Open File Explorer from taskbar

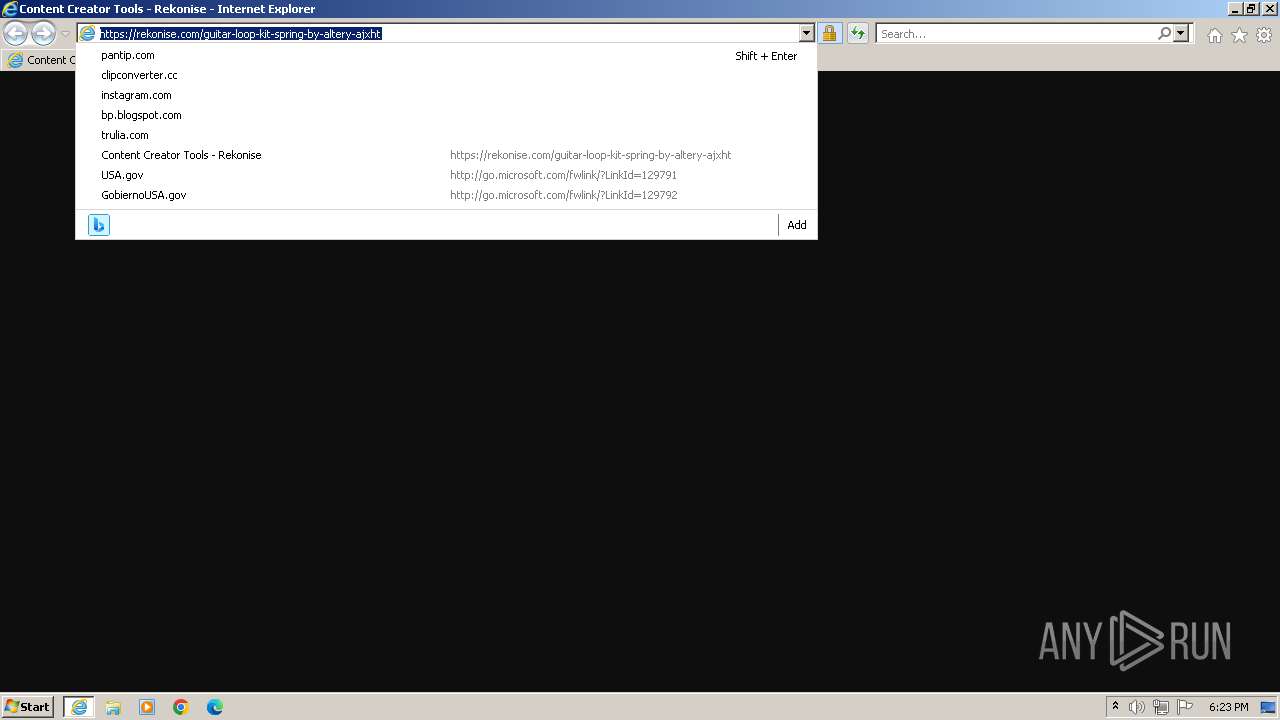[x=113, y=707]
